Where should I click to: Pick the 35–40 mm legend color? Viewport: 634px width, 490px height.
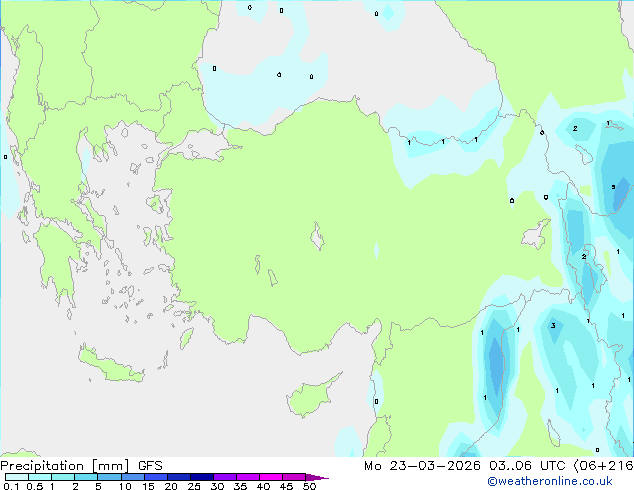pos(248,477)
